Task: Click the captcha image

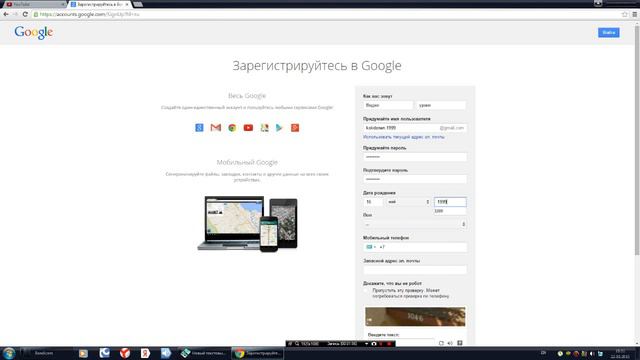Action: [x=415, y=317]
